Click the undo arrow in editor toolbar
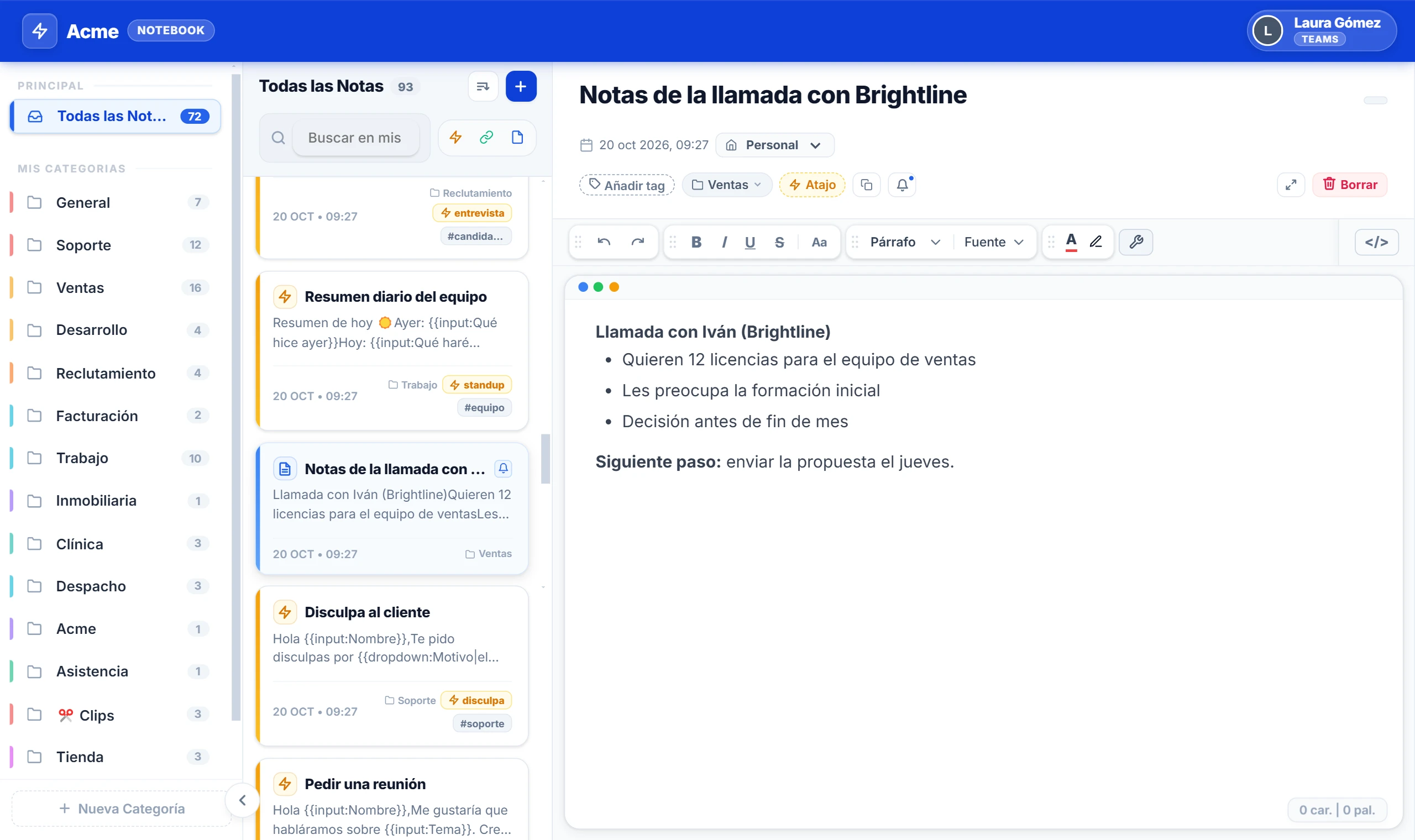This screenshot has height=840, width=1415. 604,242
